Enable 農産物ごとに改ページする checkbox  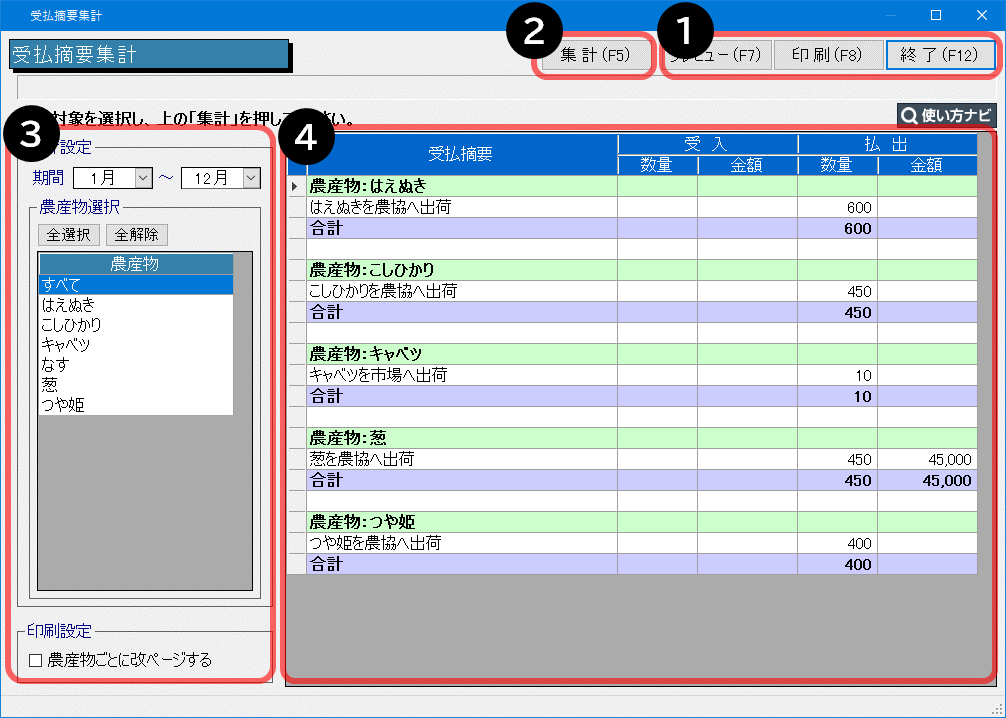[x=36, y=660]
